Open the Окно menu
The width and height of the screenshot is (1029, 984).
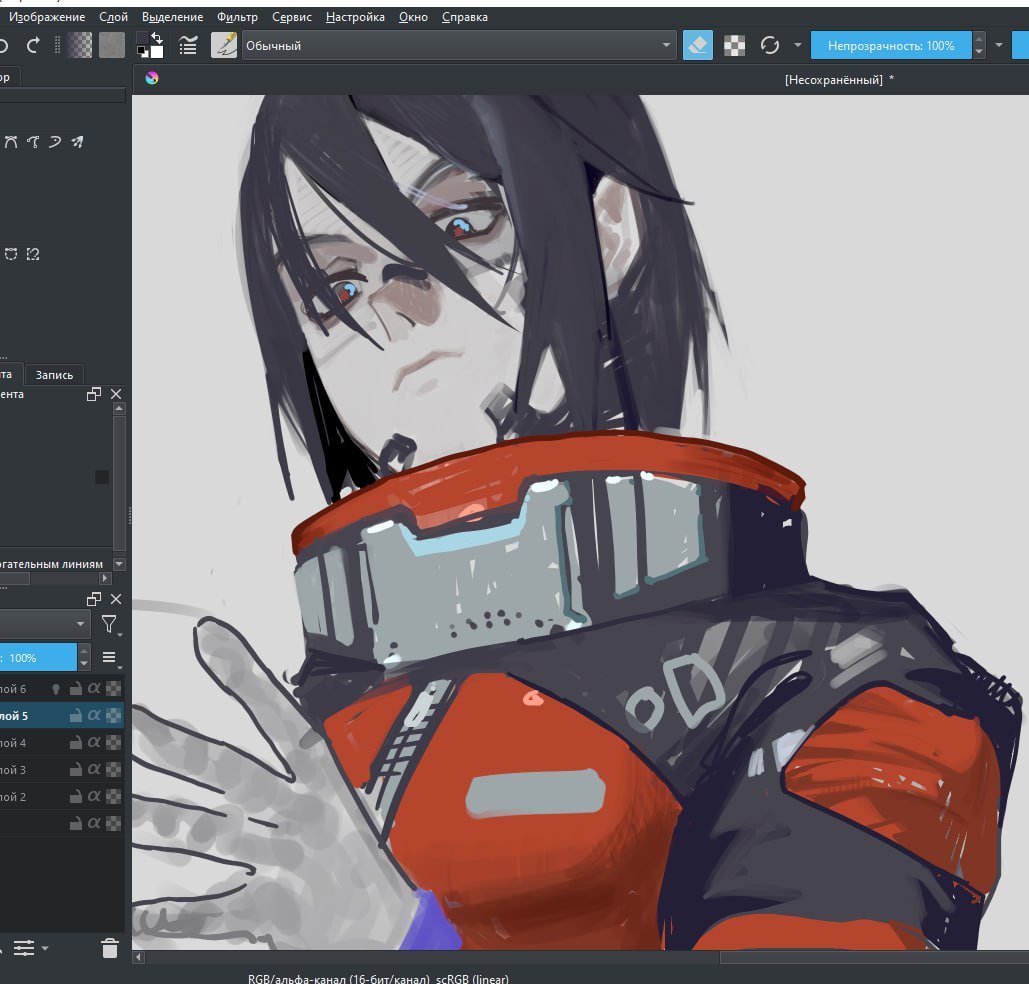point(413,16)
